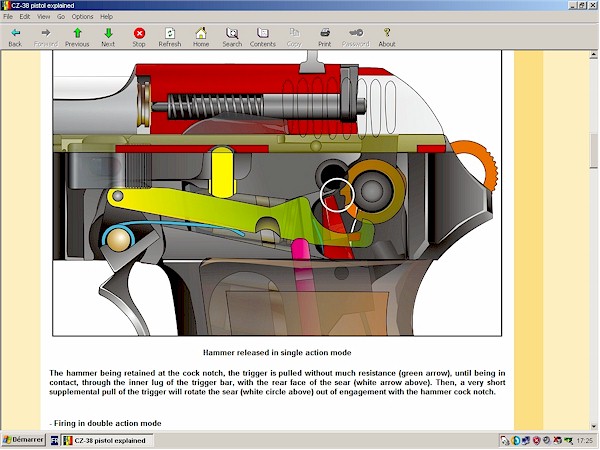The height and width of the screenshot is (450, 600).
Task: Click the blue and yellow round tray icon
Action: coord(515,440)
